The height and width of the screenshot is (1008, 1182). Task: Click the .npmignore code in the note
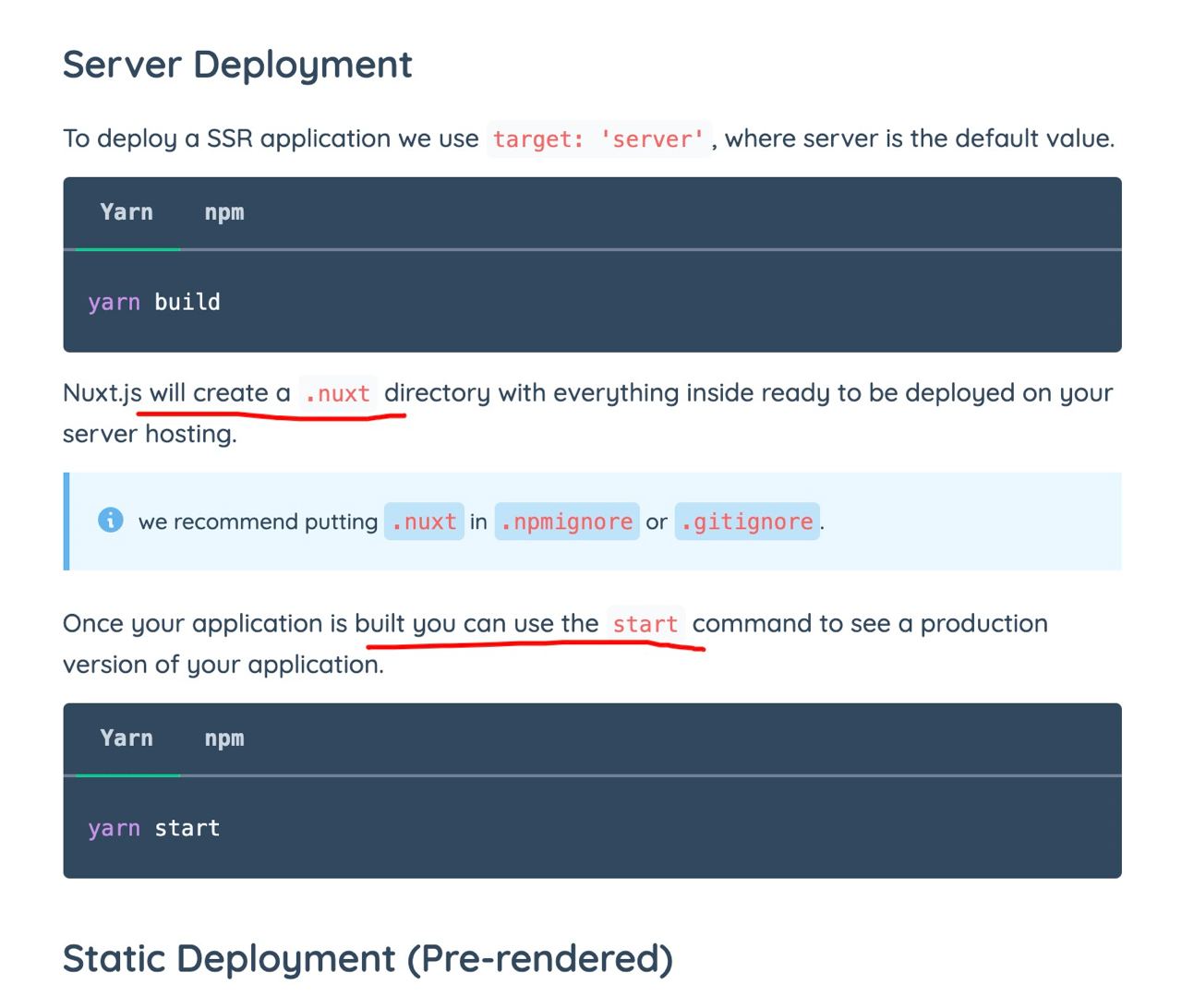pyautogui.click(x=567, y=522)
